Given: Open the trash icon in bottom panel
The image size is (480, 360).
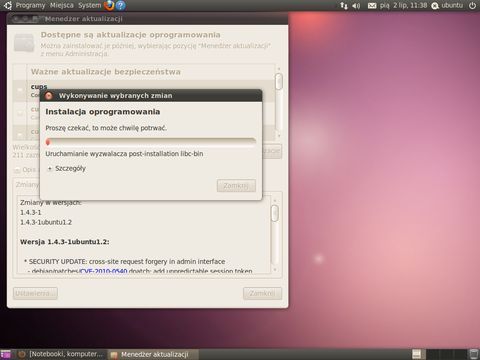Looking at the screenshot, I should tap(474, 354).
